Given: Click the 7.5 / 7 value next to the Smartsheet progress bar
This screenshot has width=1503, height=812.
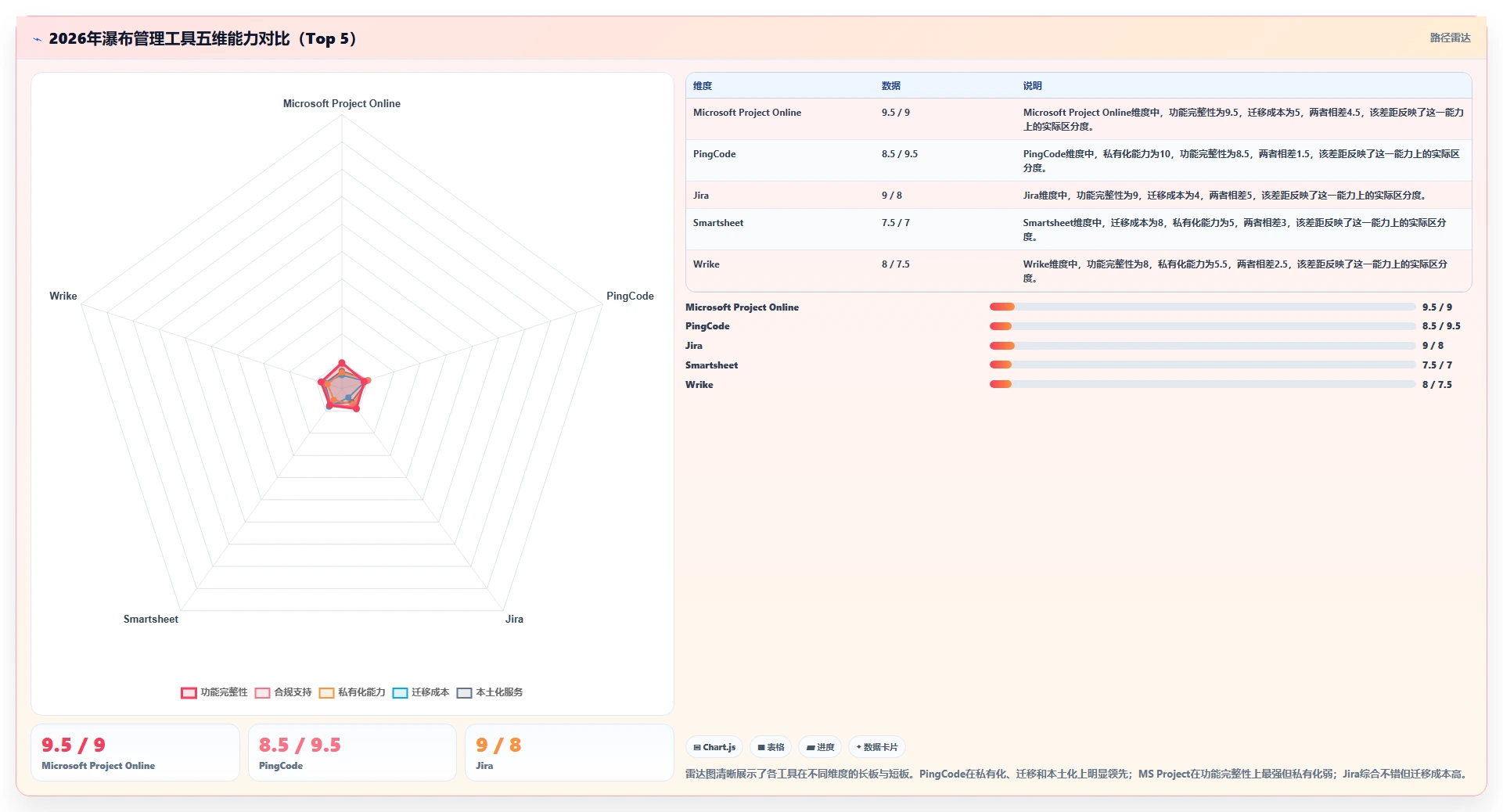Looking at the screenshot, I should coord(1437,365).
